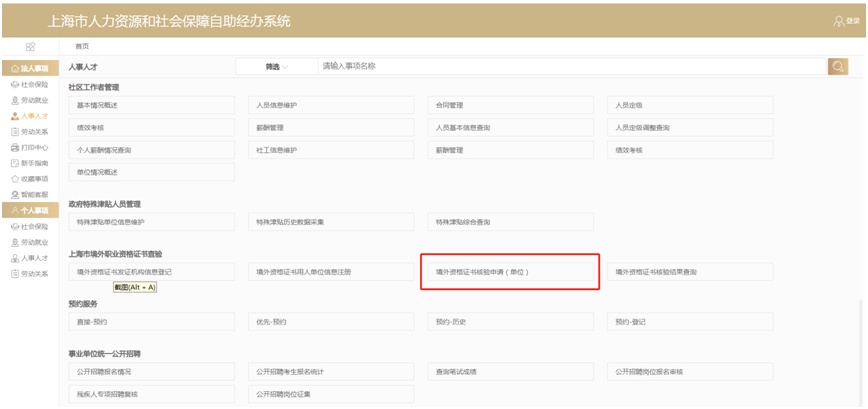Open 公开招聘报名情况 item

[x=152, y=371]
